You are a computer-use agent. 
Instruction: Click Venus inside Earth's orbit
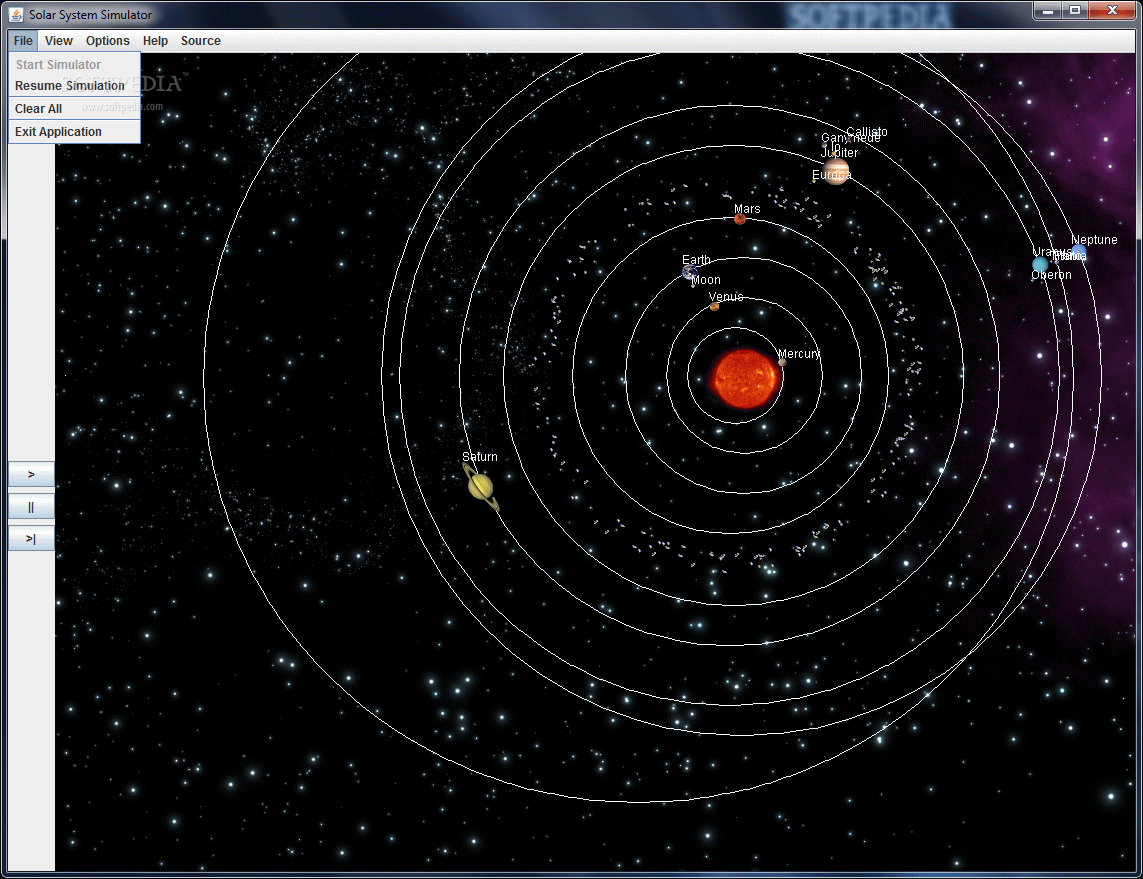[x=713, y=307]
